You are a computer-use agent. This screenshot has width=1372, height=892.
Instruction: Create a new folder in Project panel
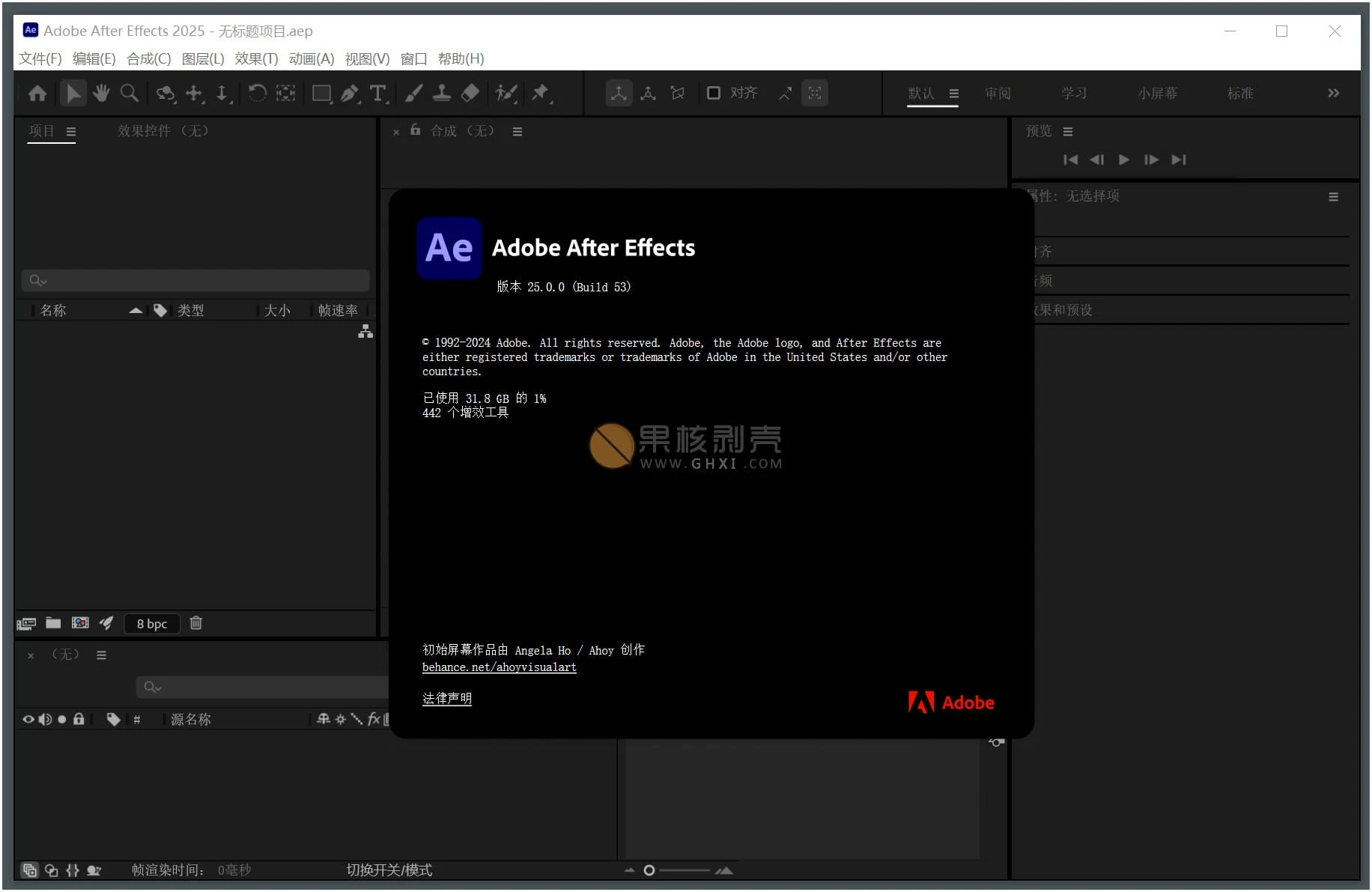click(x=53, y=623)
